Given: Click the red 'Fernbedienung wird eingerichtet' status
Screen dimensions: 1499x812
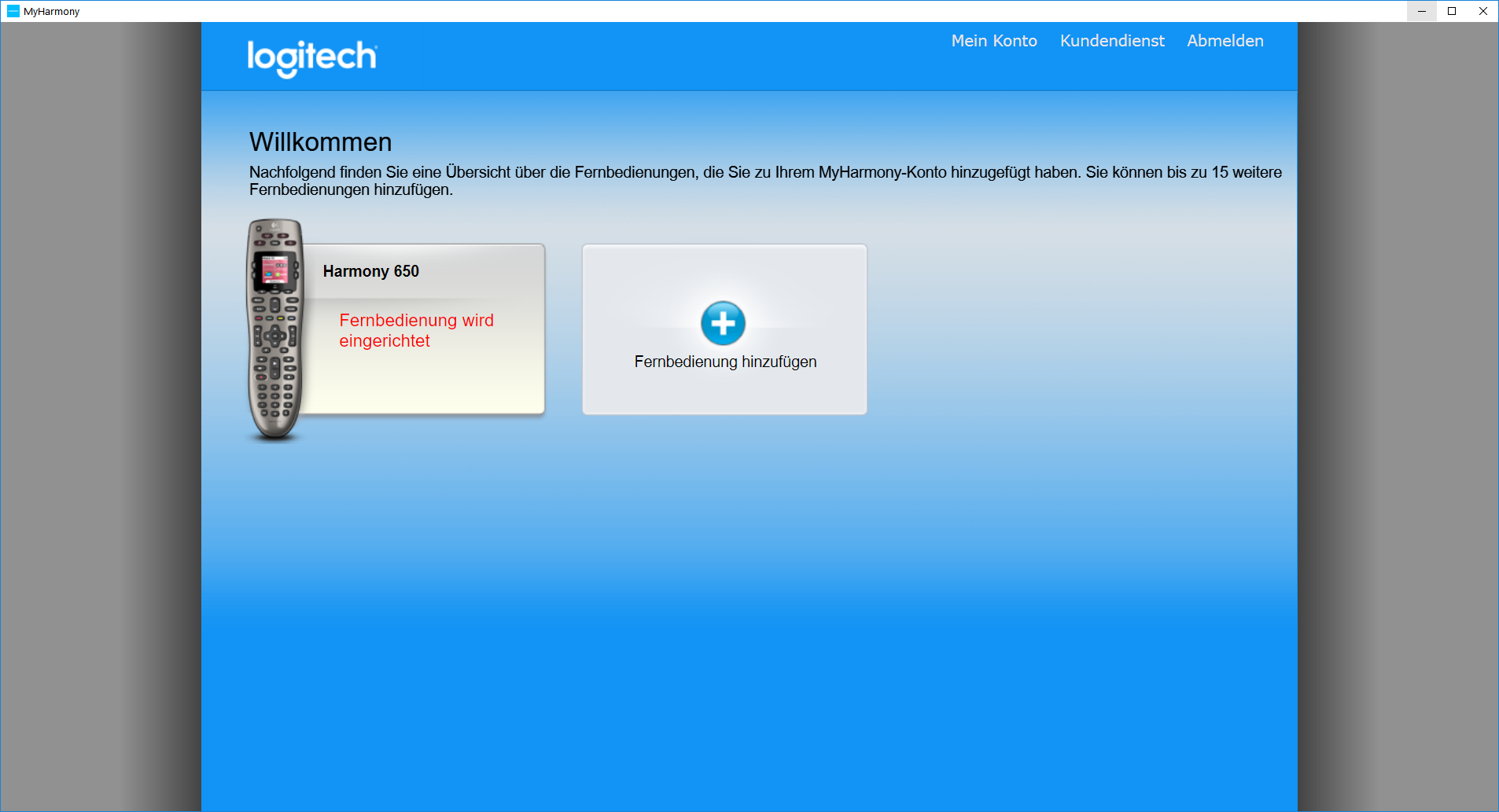Looking at the screenshot, I should point(416,330).
